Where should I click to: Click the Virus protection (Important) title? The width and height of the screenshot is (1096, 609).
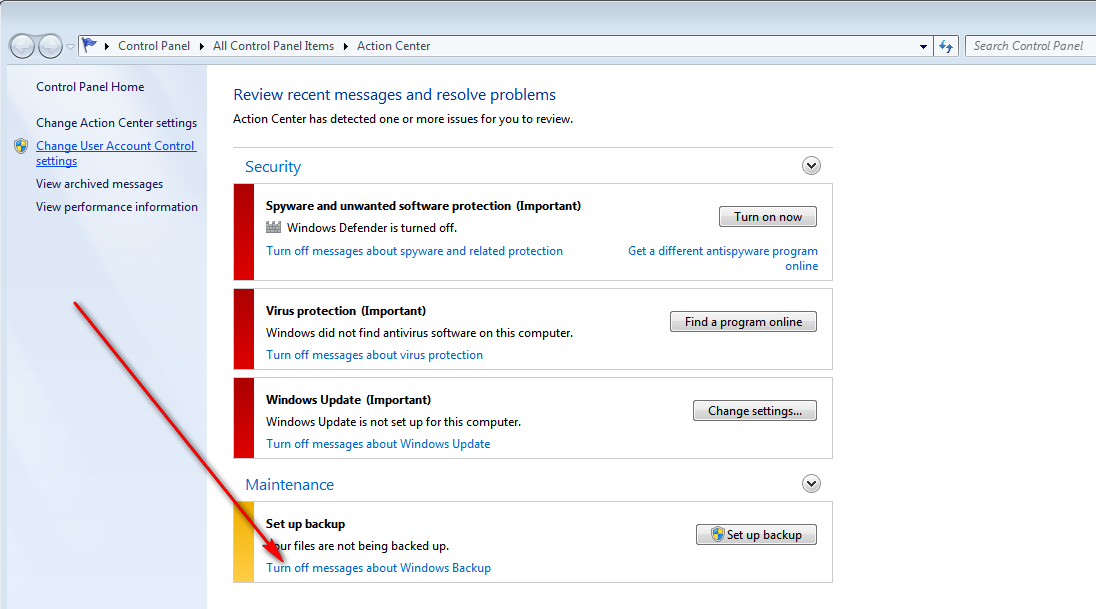click(346, 310)
